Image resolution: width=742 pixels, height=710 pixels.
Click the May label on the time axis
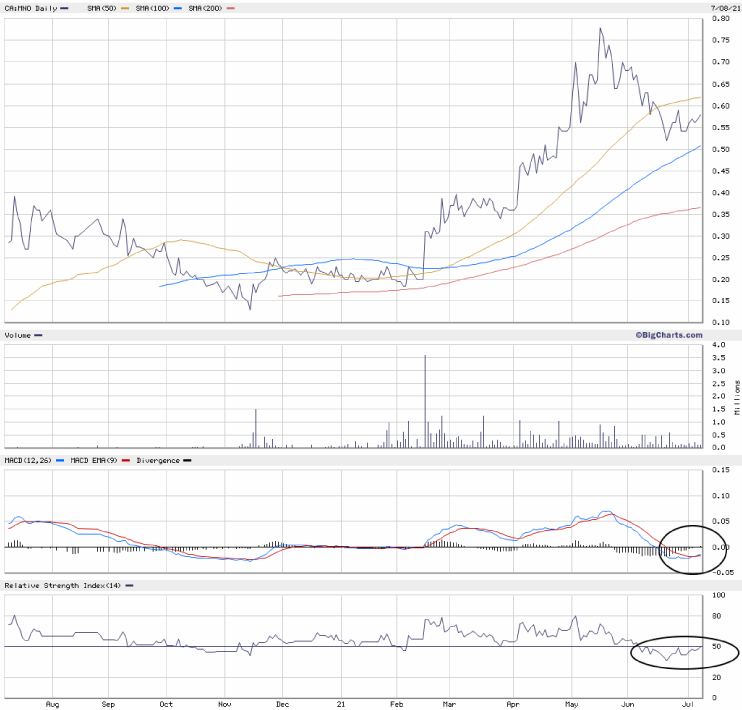571,703
